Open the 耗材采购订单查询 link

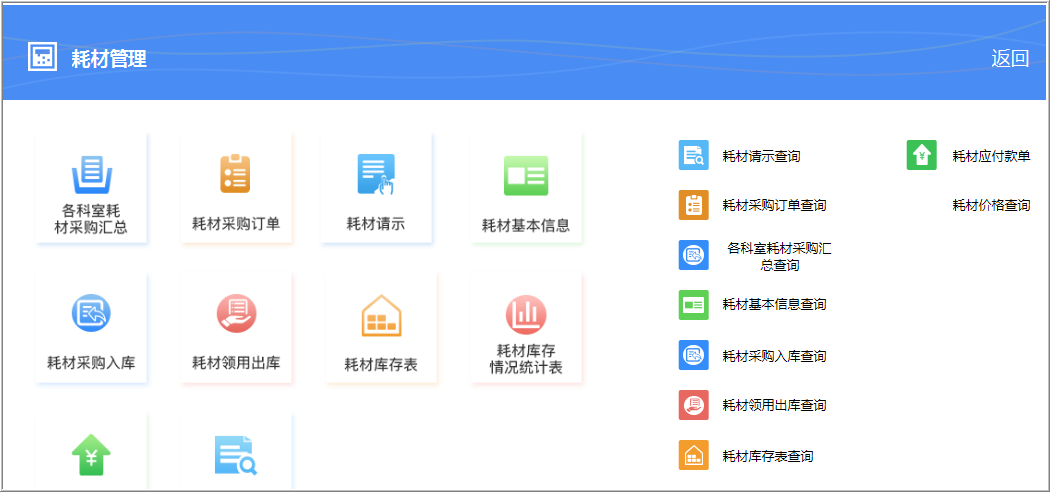(x=774, y=206)
